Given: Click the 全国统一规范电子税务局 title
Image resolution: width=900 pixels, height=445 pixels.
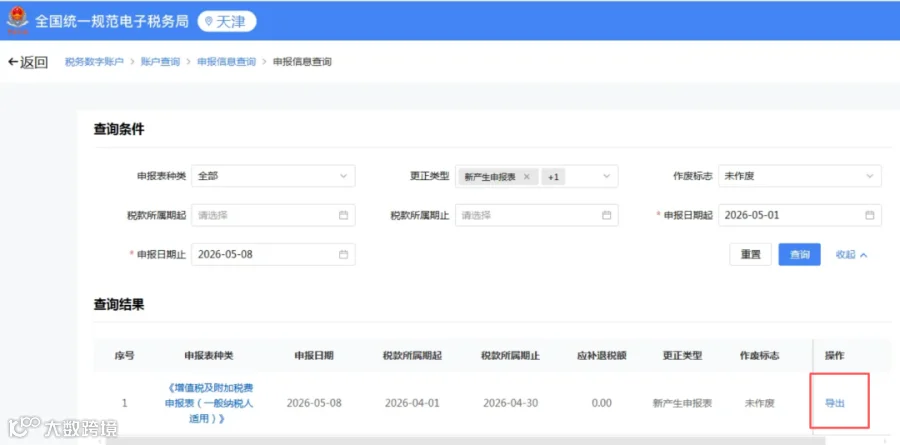Looking at the screenshot, I should tap(111, 22).
